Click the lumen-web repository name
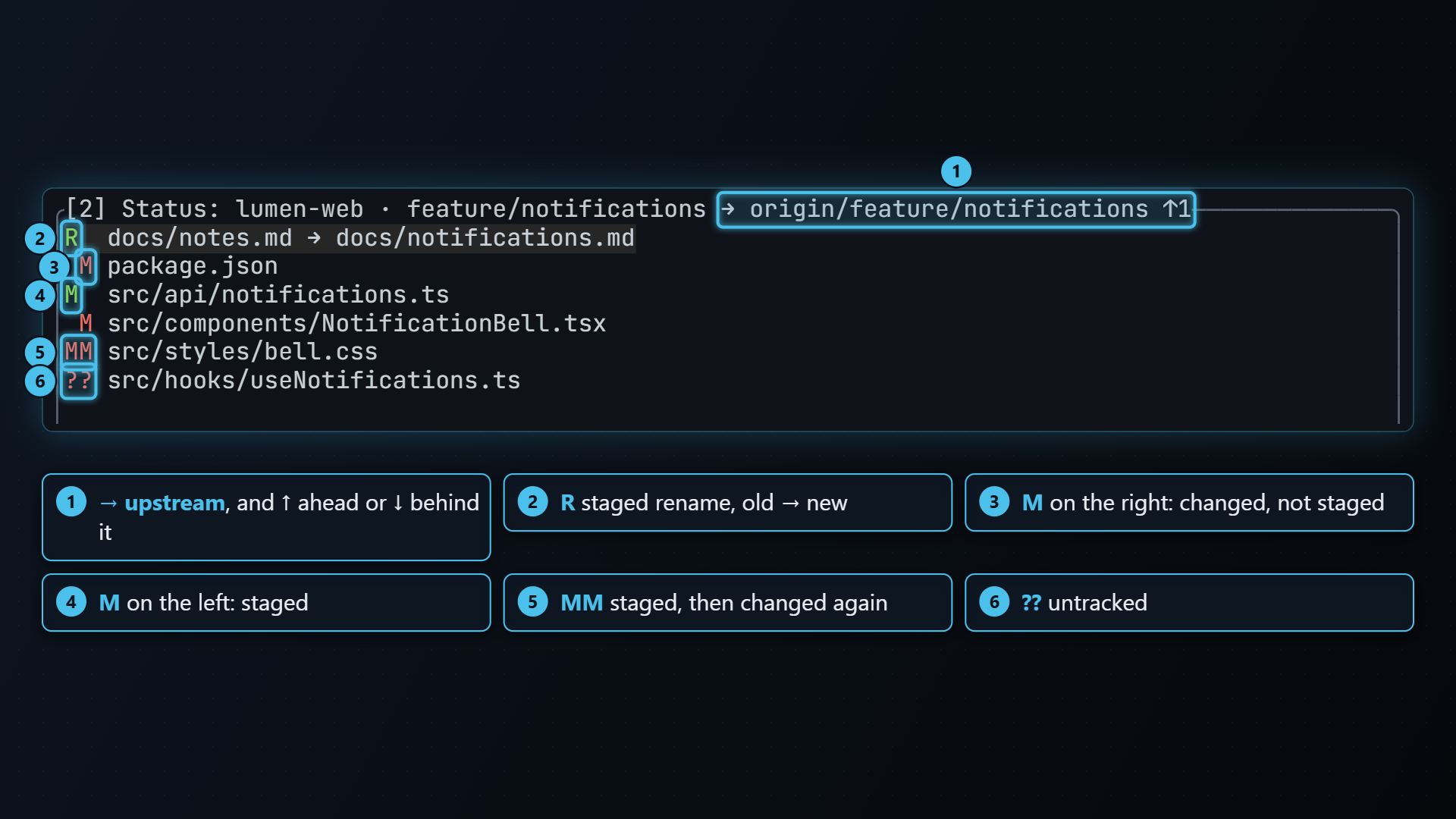 pos(300,209)
